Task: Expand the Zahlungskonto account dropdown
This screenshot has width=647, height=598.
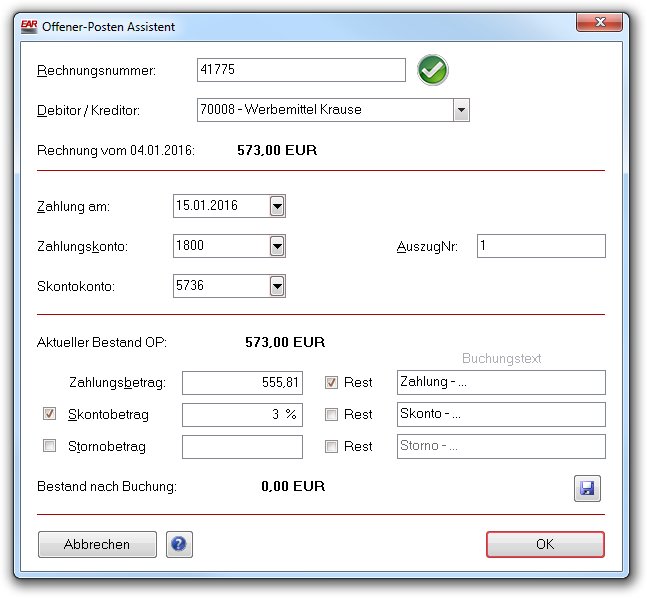Action: (277, 246)
